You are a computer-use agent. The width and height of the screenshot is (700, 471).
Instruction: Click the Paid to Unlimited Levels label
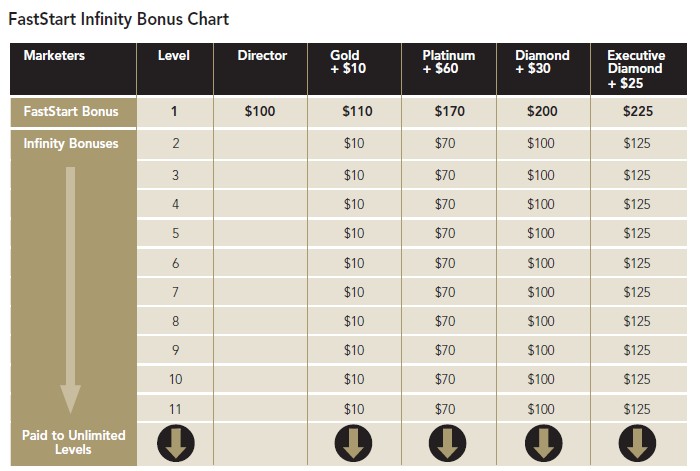click(73, 442)
